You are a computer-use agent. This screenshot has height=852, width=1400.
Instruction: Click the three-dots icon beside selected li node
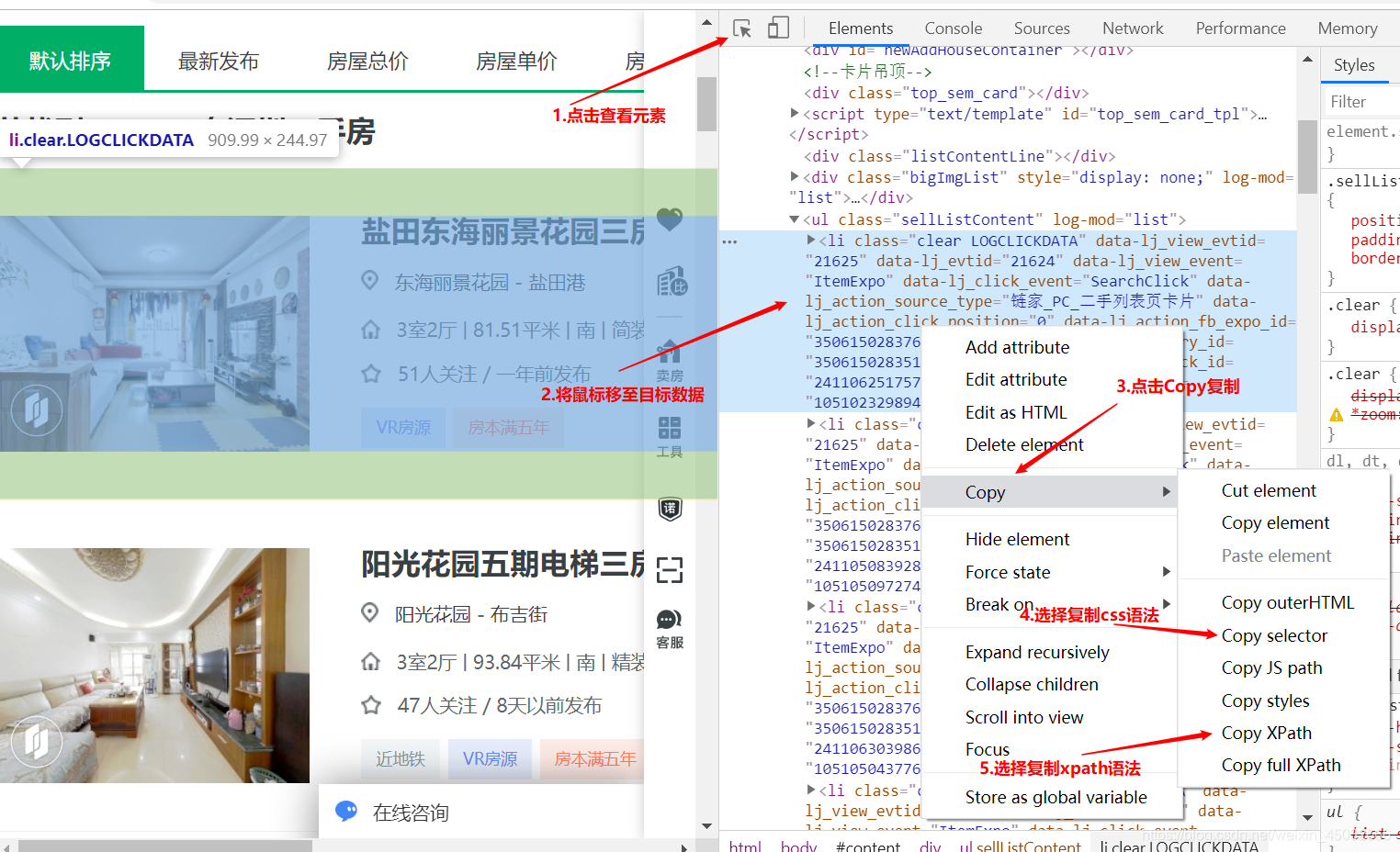coord(729,241)
